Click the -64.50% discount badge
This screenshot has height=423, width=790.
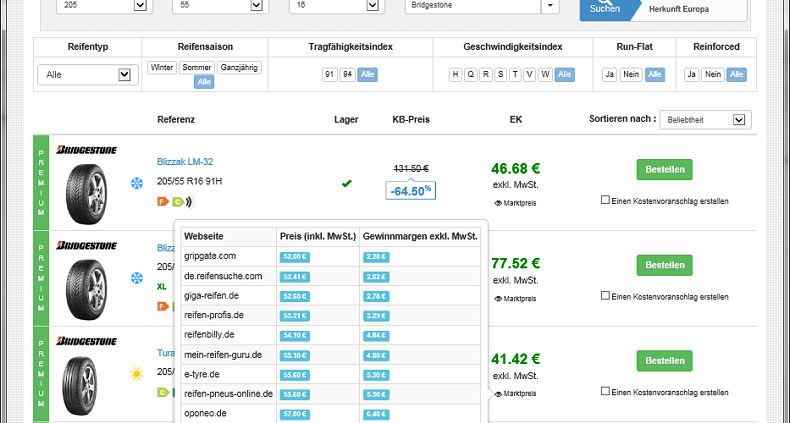[411, 191]
